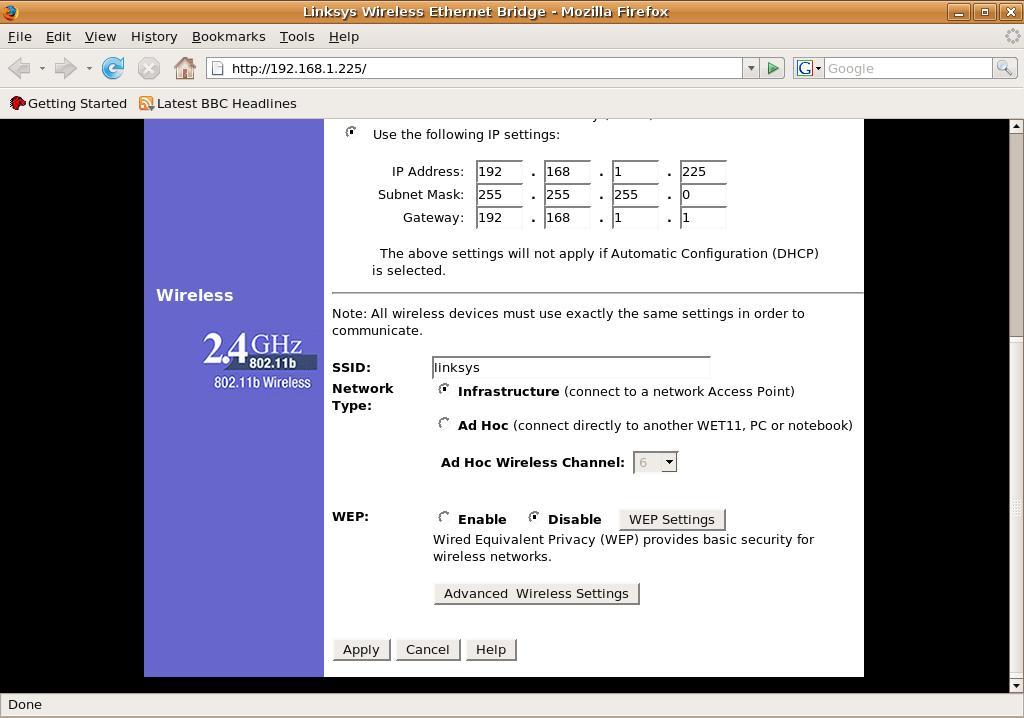Click the Apply button
The image size is (1024, 718).
point(361,649)
